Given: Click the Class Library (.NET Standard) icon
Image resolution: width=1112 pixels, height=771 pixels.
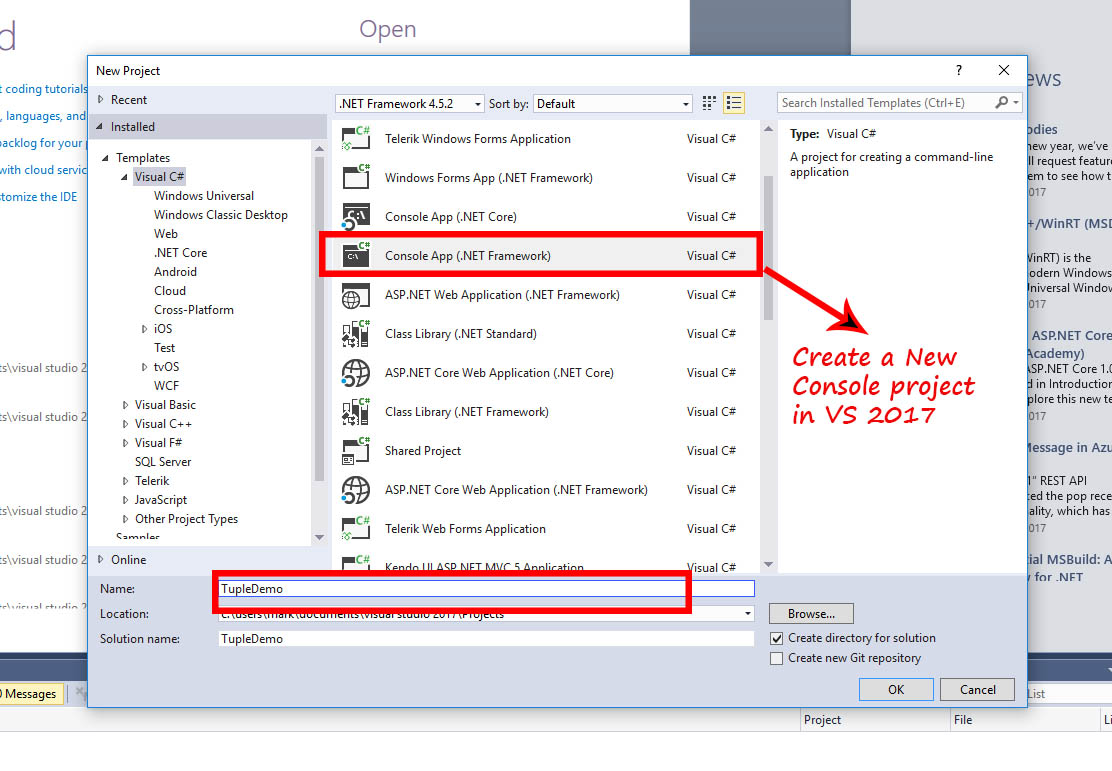Looking at the screenshot, I should coord(356,333).
